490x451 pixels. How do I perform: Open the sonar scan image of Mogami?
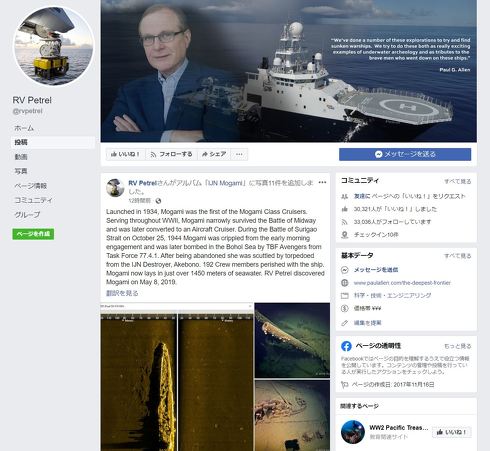coord(177,377)
